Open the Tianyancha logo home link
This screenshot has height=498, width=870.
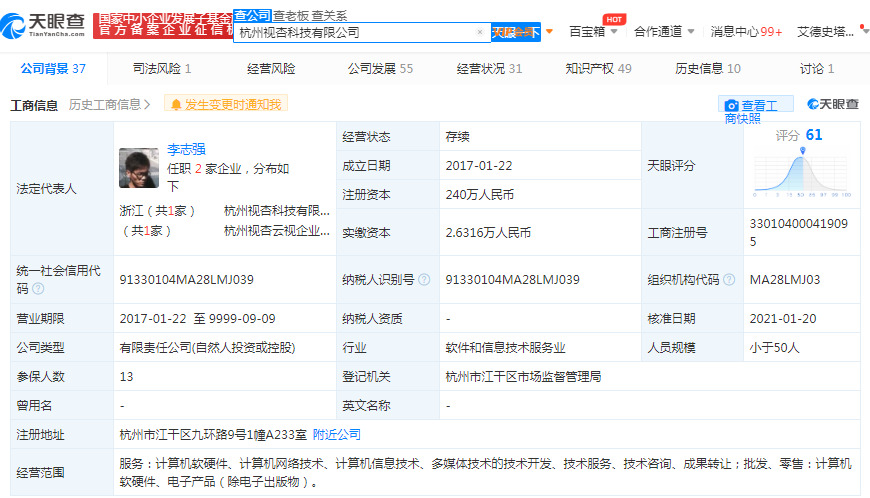pos(43,26)
